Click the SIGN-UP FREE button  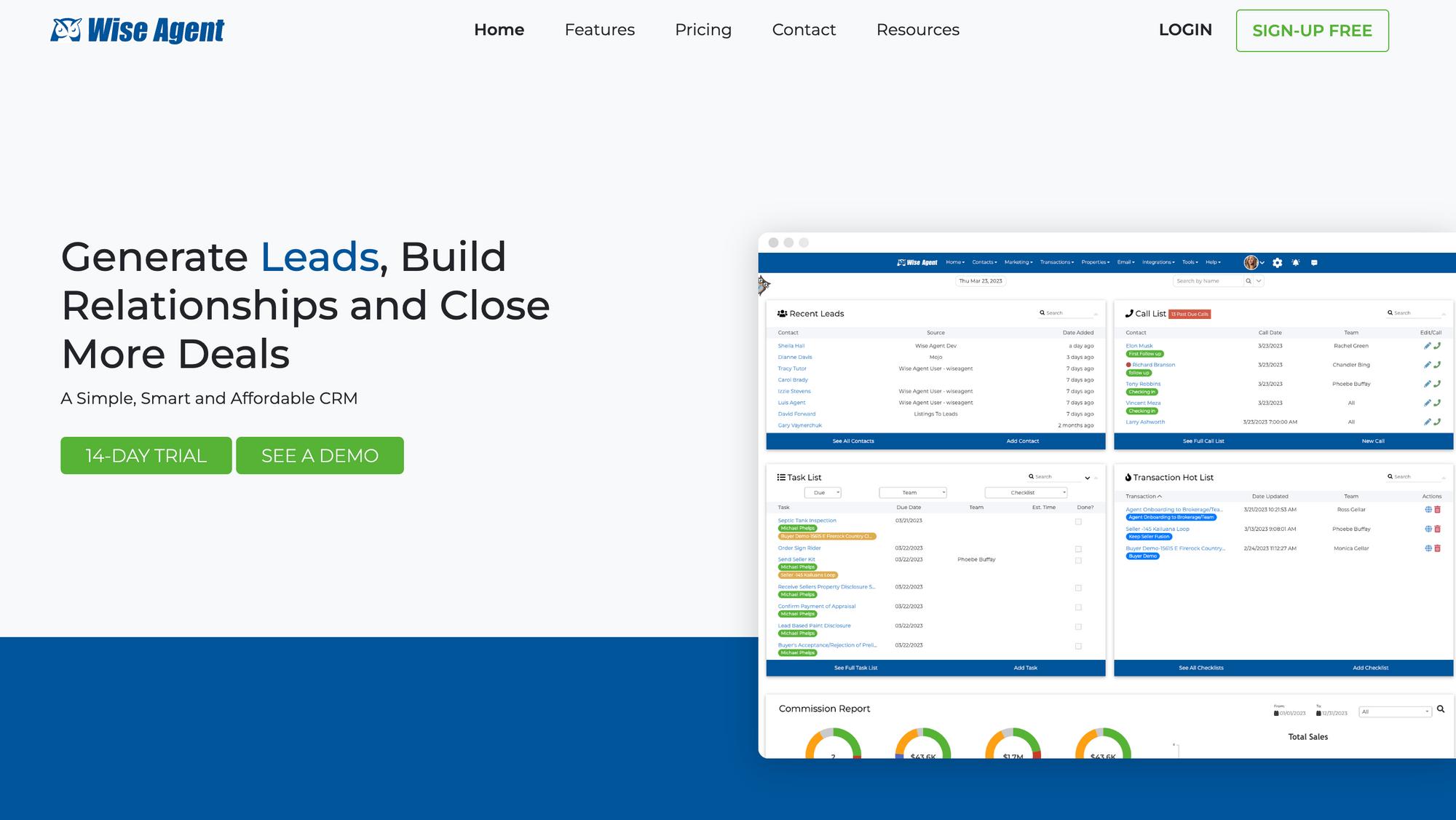[x=1312, y=30]
